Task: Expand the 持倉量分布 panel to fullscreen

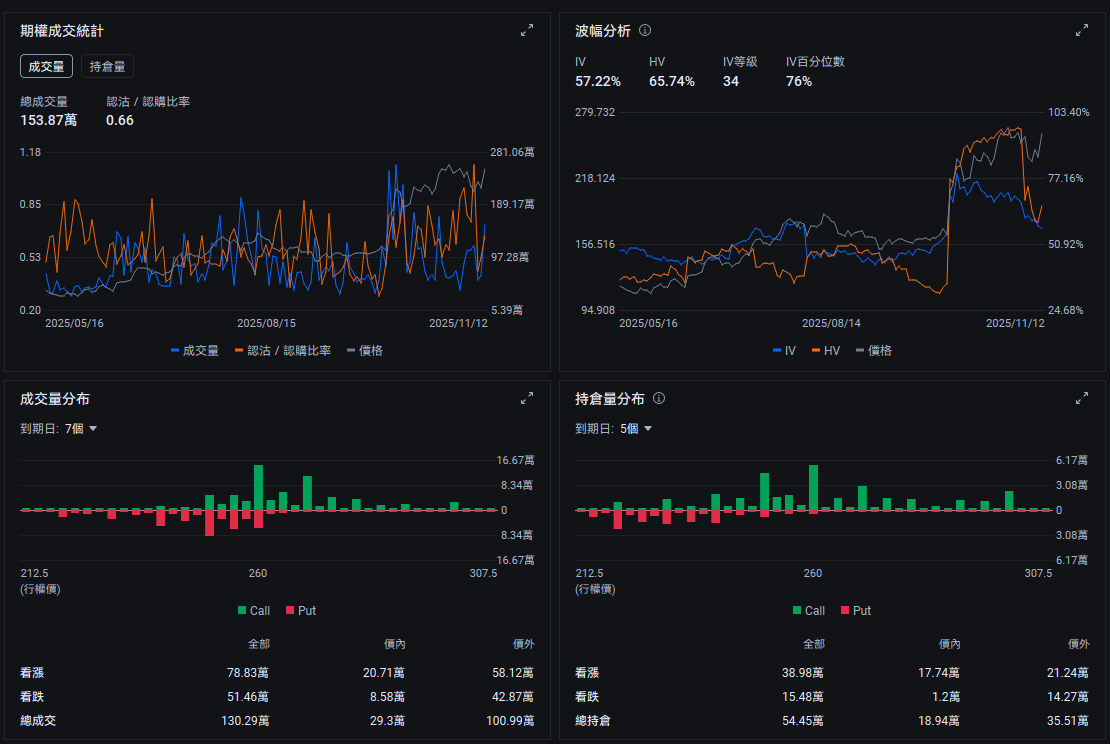Action: (x=1082, y=399)
